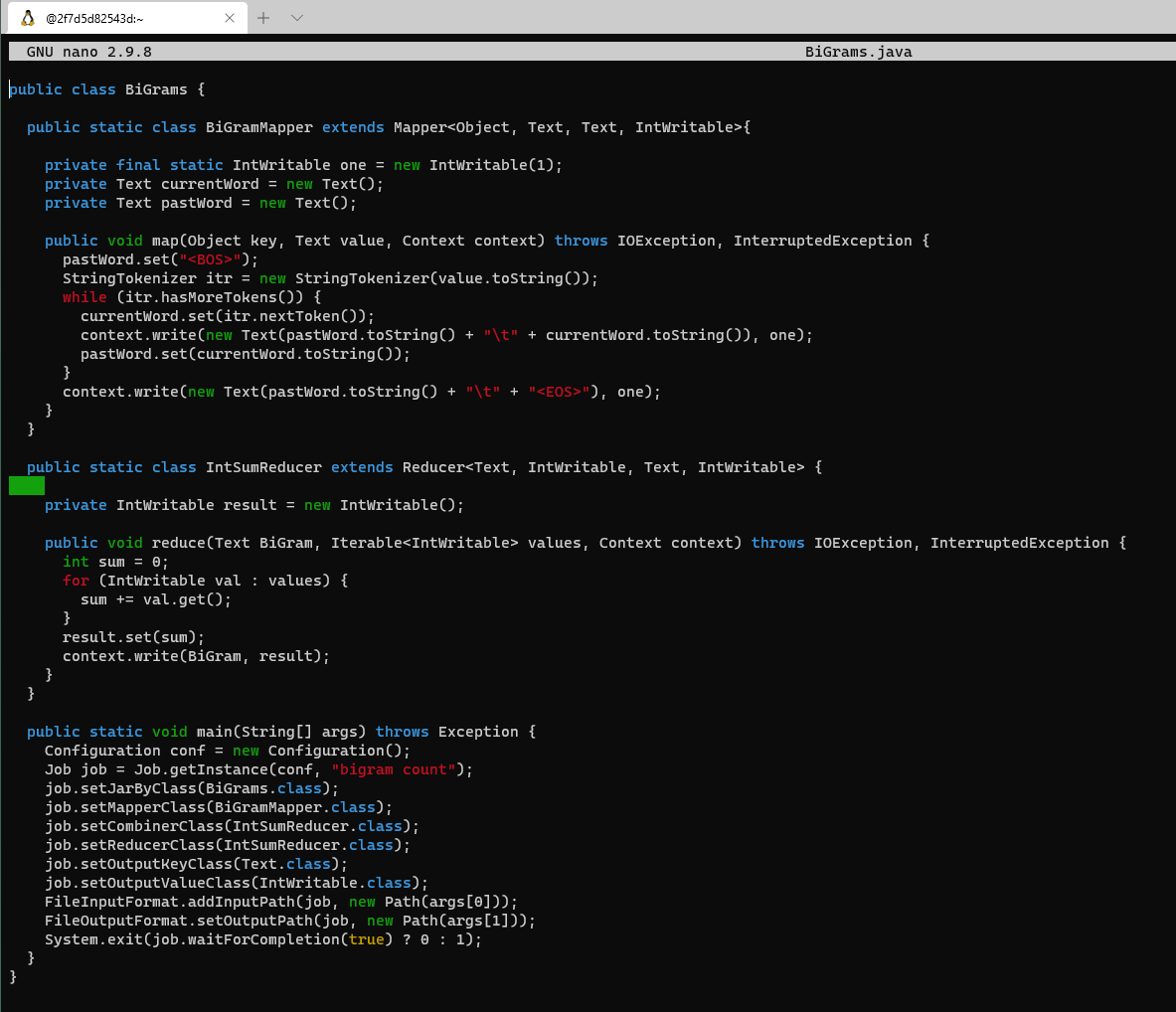1176x1012 pixels.
Task: Click the job.setCombinerClass line
Action: click(x=232, y=826)
